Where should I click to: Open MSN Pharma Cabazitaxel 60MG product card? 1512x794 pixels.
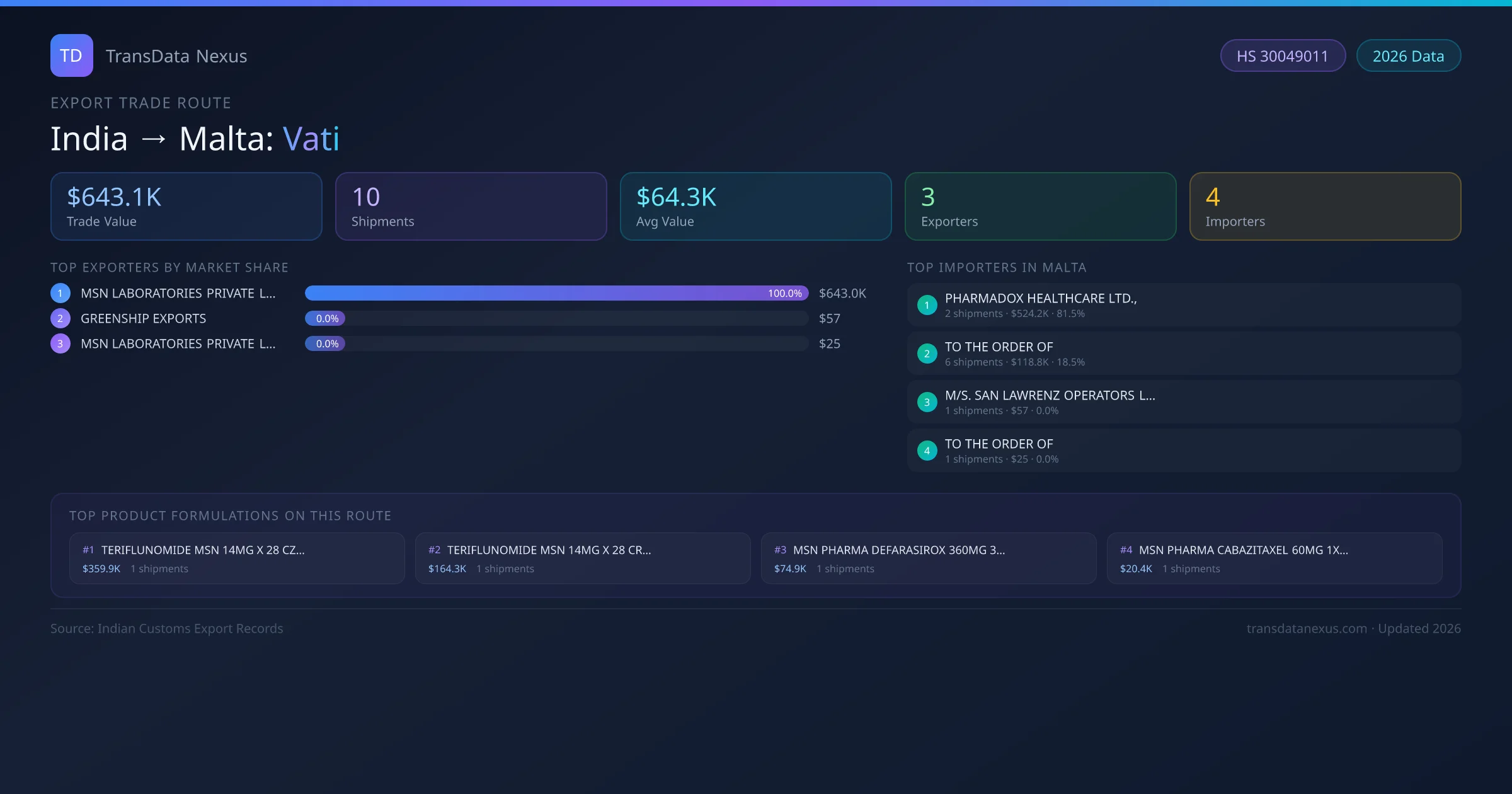click(x=1274, y=558)
